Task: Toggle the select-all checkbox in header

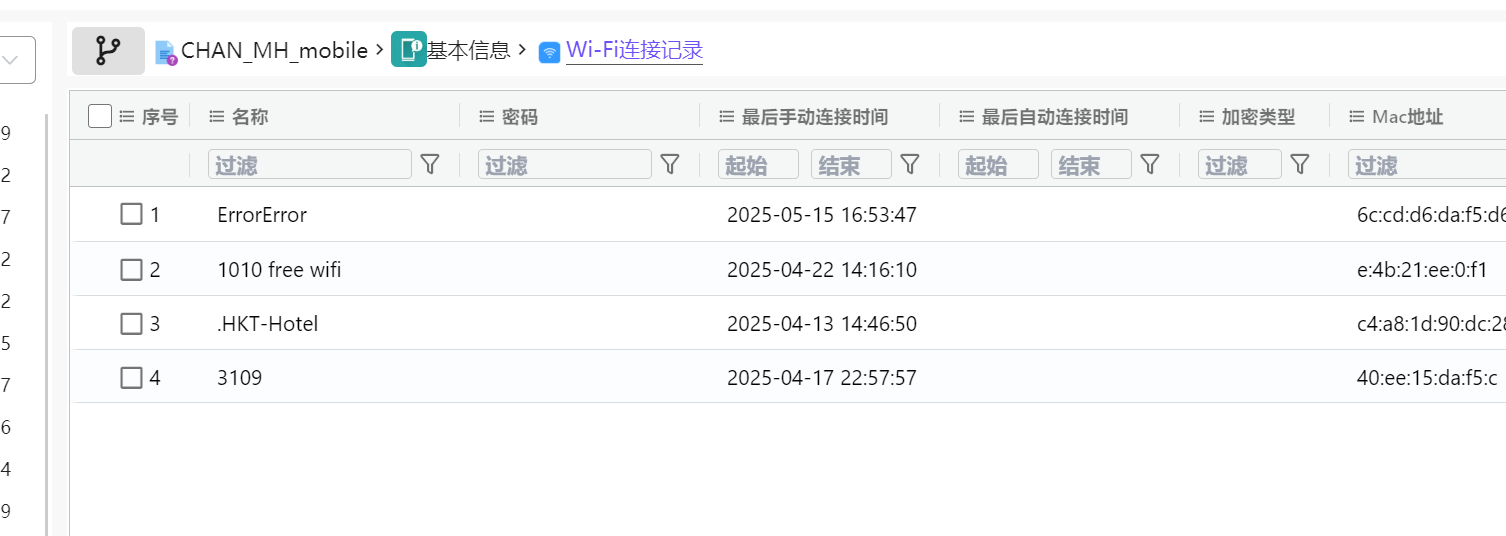Action: click(100, 117)
